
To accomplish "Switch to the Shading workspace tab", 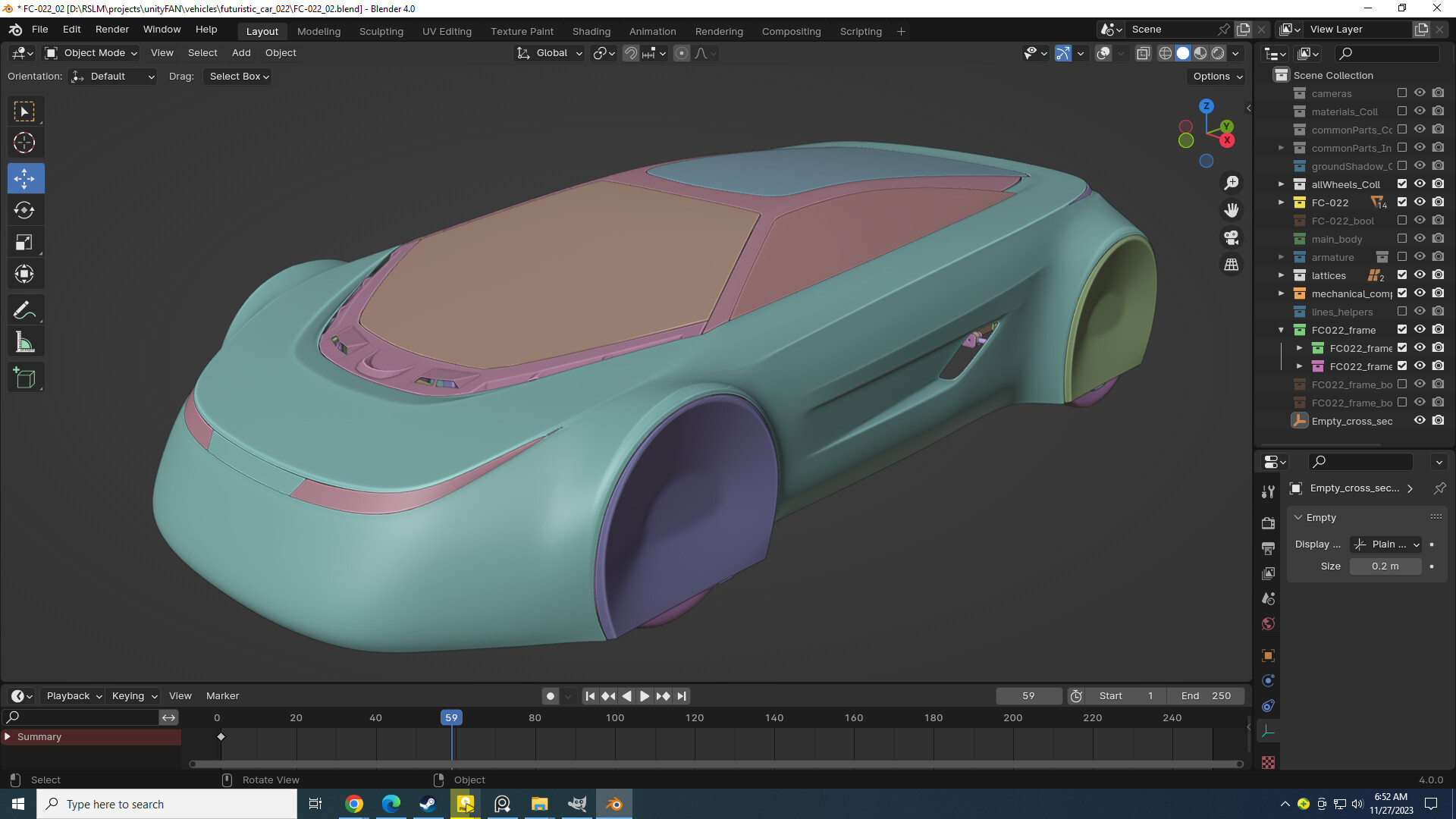I will coord(591,31).
